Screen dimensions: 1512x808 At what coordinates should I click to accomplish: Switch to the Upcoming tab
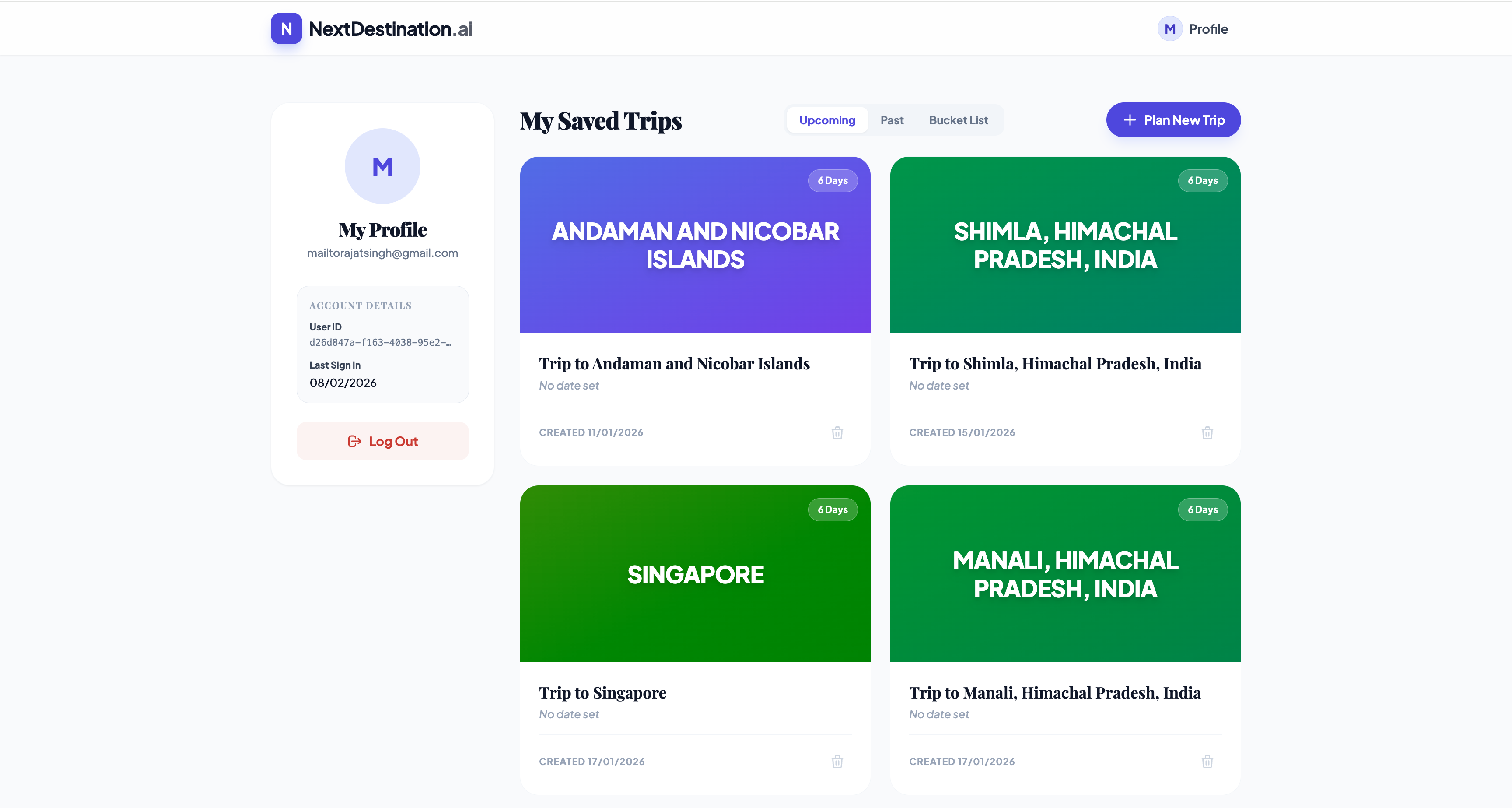826,120
